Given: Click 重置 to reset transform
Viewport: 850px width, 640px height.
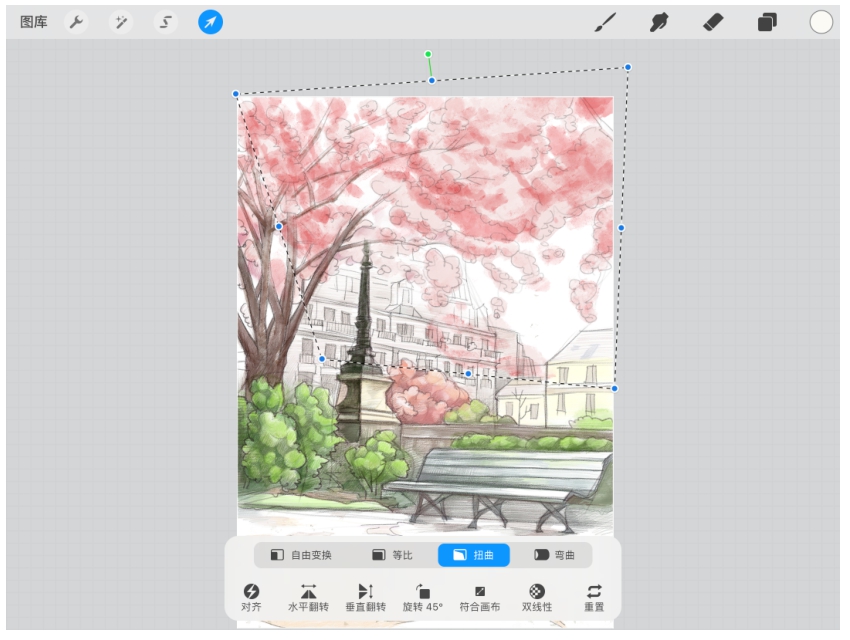Looking at the screenshot, I should [594, 598].
